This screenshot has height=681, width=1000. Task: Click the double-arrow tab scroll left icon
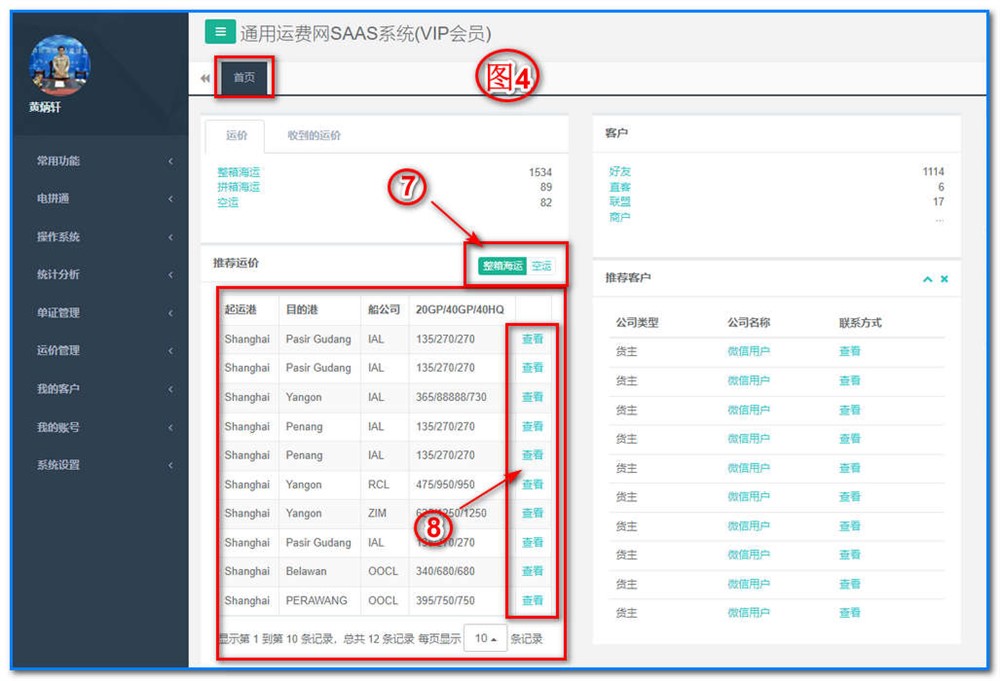pyautogui.click(x=205, y=78)
